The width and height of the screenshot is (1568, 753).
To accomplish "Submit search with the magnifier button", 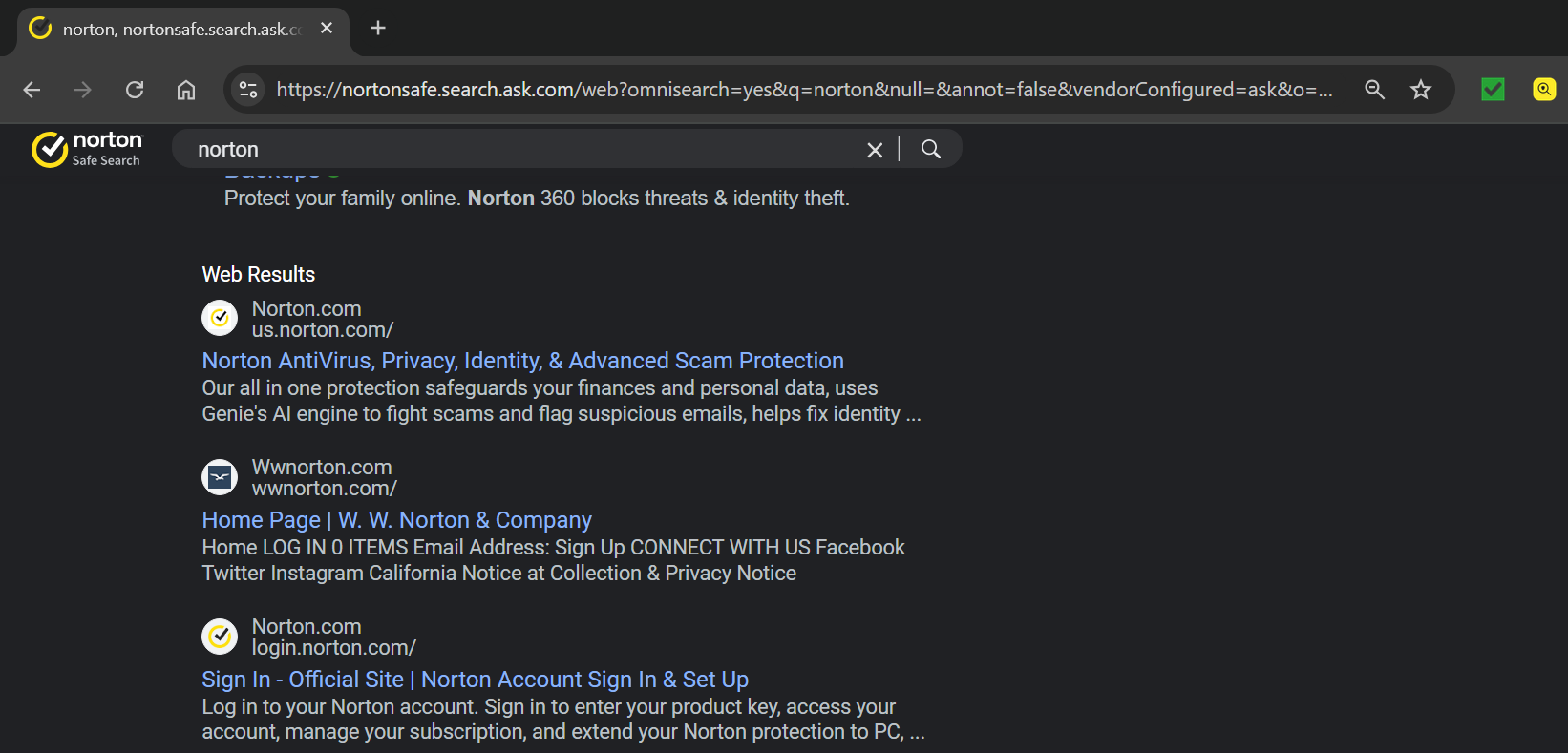I will [931, 150].
